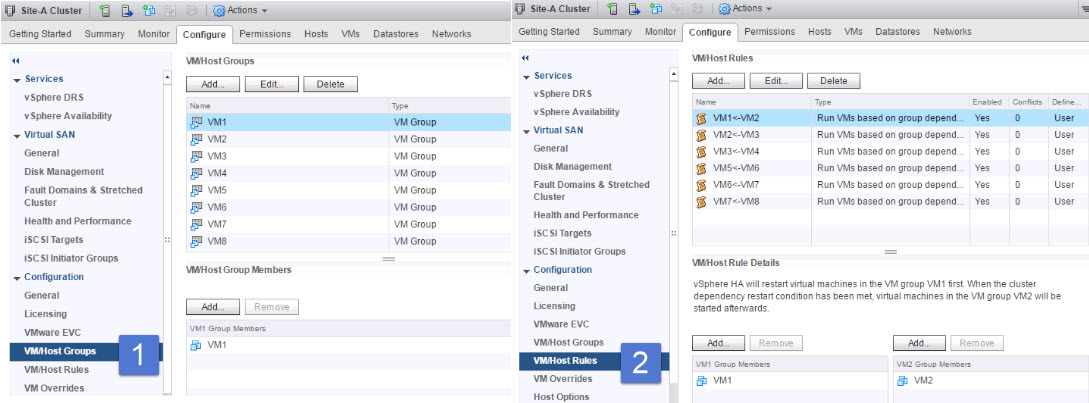
Task: Open Hosts tab in right window
Action: click(820, 31)
